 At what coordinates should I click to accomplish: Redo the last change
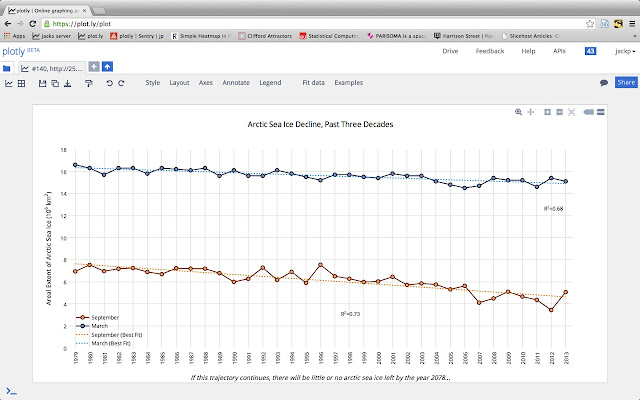click(121, 83)
